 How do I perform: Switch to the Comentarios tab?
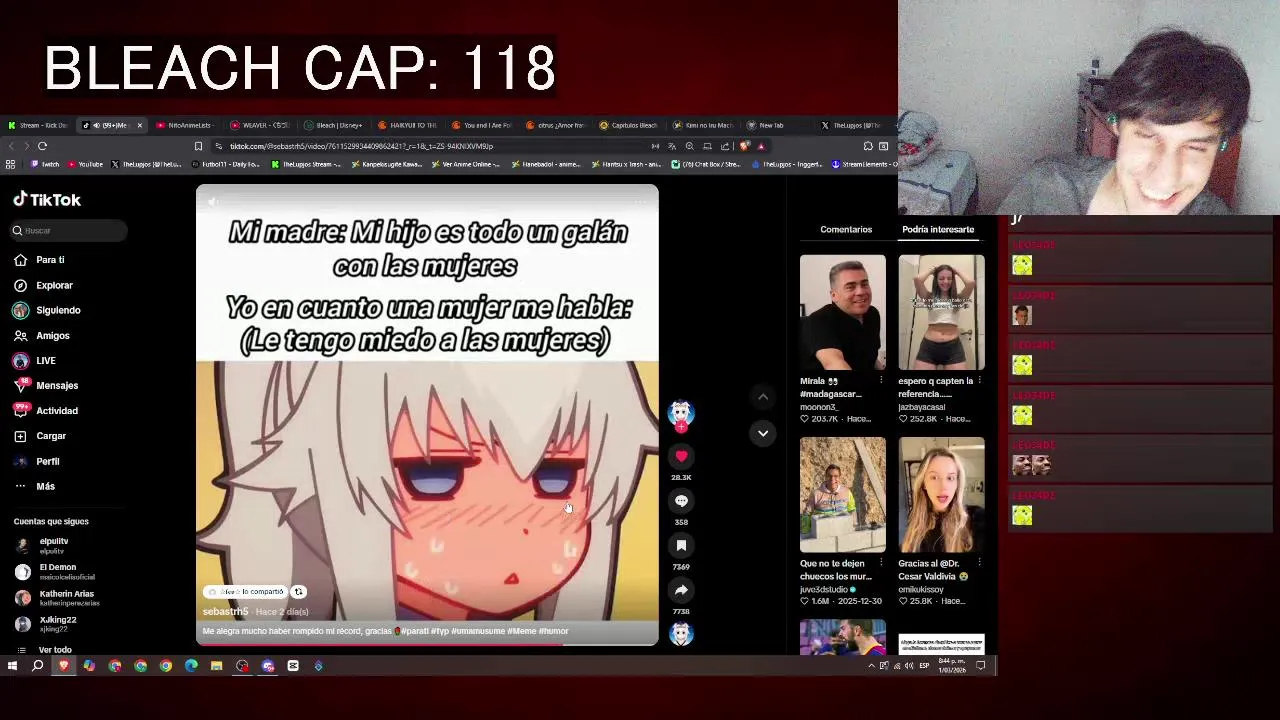(x=846, y=230)
